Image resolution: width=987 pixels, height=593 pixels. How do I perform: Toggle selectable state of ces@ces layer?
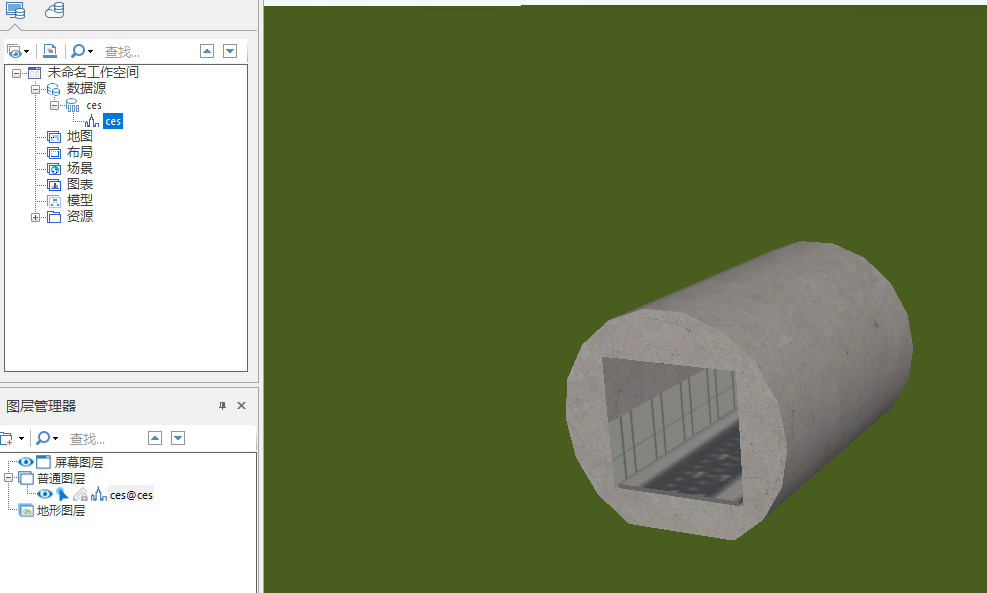pos(62,494)
